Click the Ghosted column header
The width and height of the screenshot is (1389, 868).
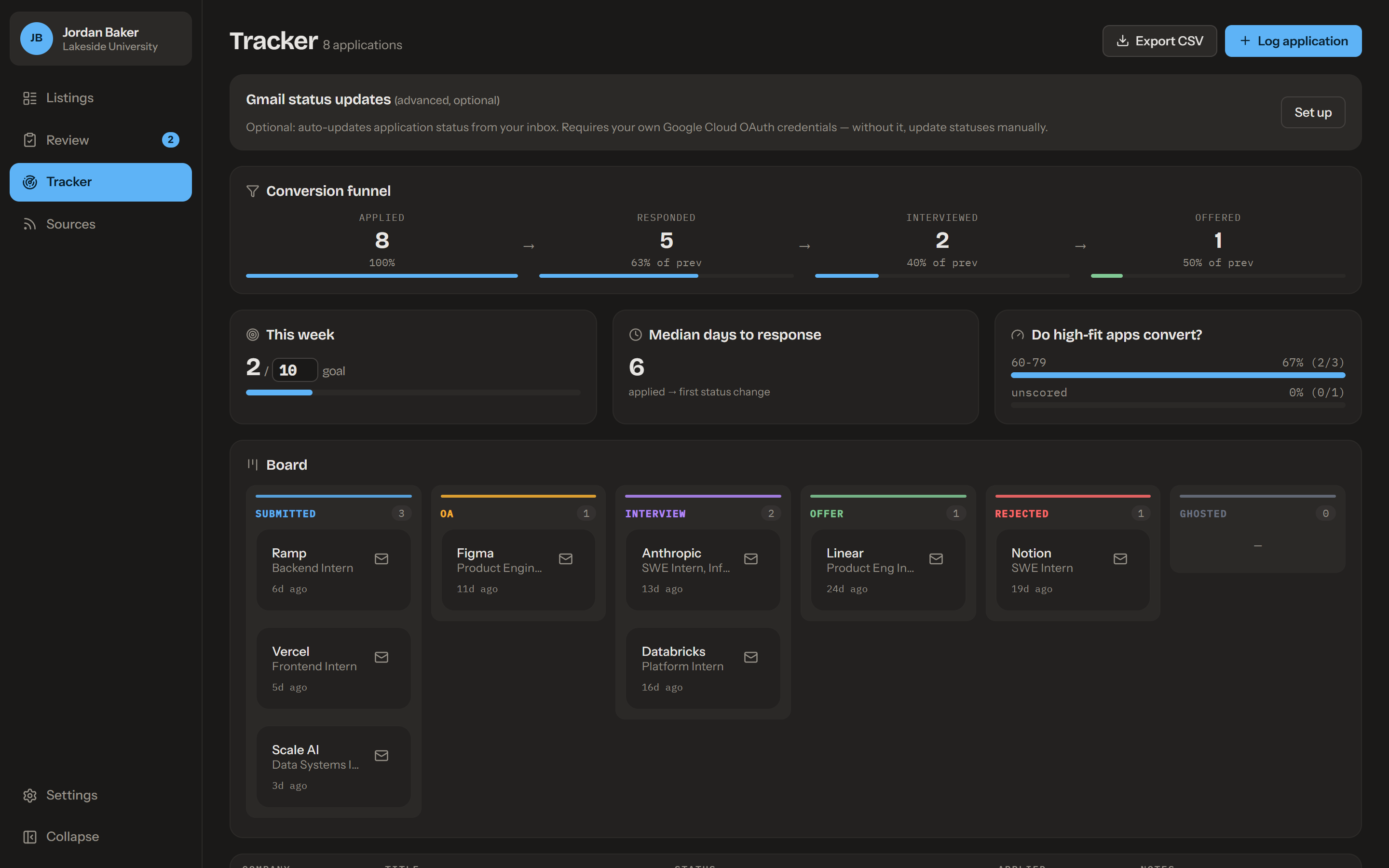click(x=1203, y=514)
